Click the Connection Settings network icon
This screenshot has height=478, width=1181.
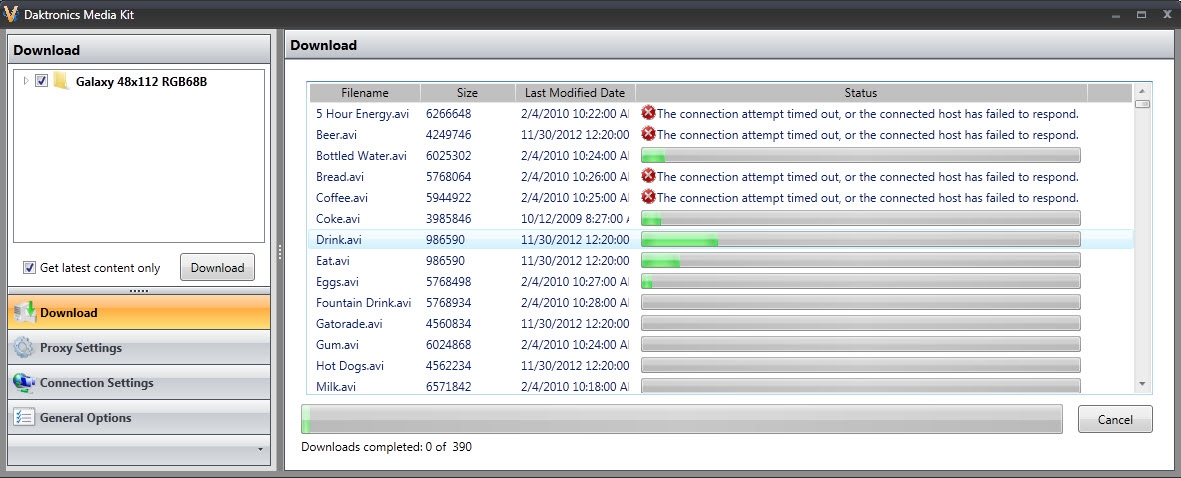24,383
